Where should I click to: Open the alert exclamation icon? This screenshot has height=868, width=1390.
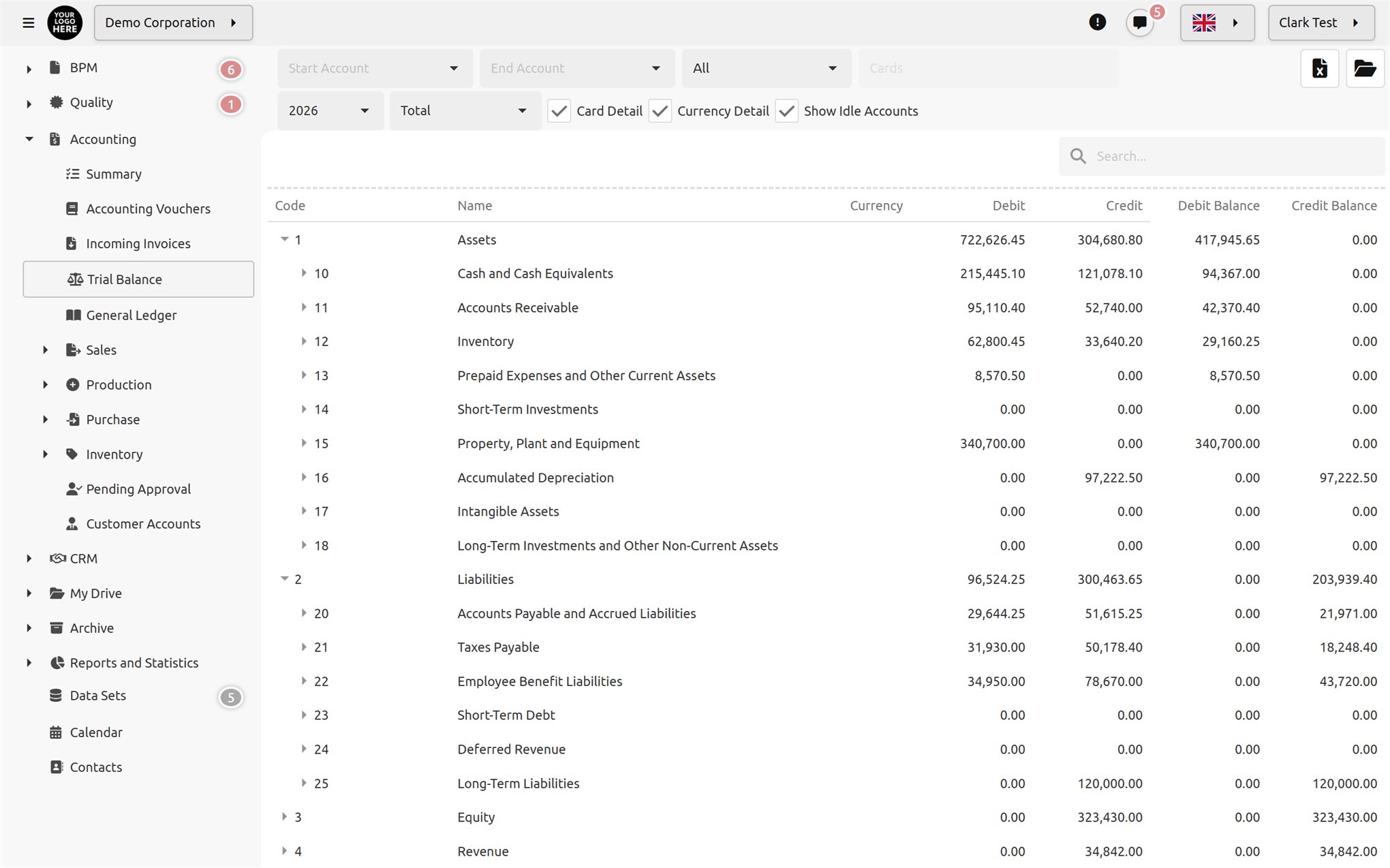[x=1097, y=22]
